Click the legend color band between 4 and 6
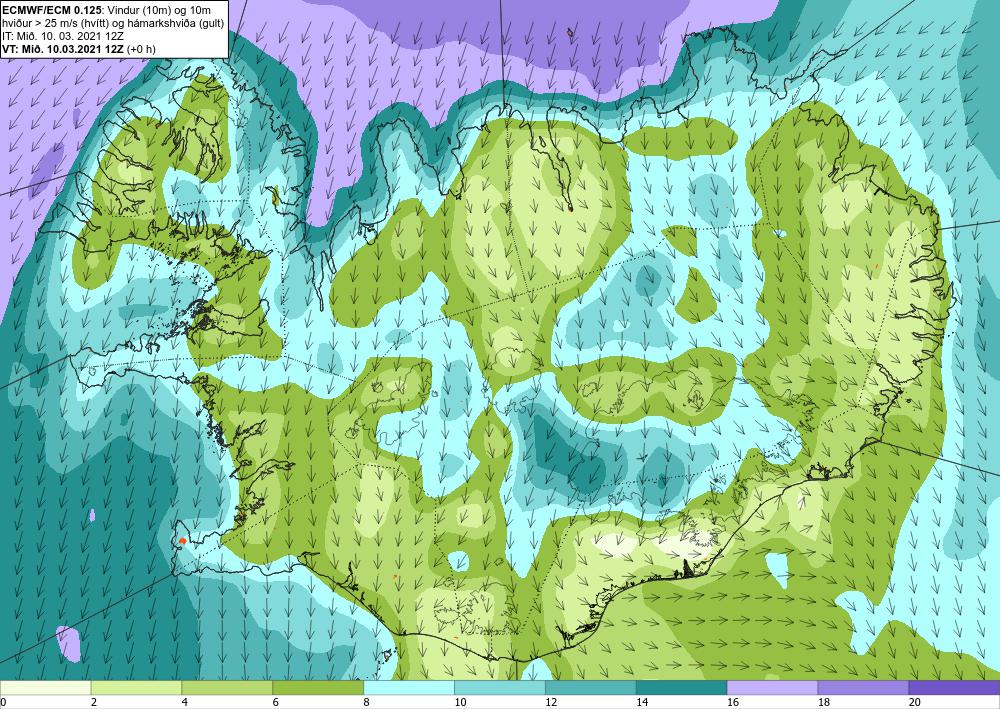The height and width of the screenshot is (709, 1000). coord(227,687)
